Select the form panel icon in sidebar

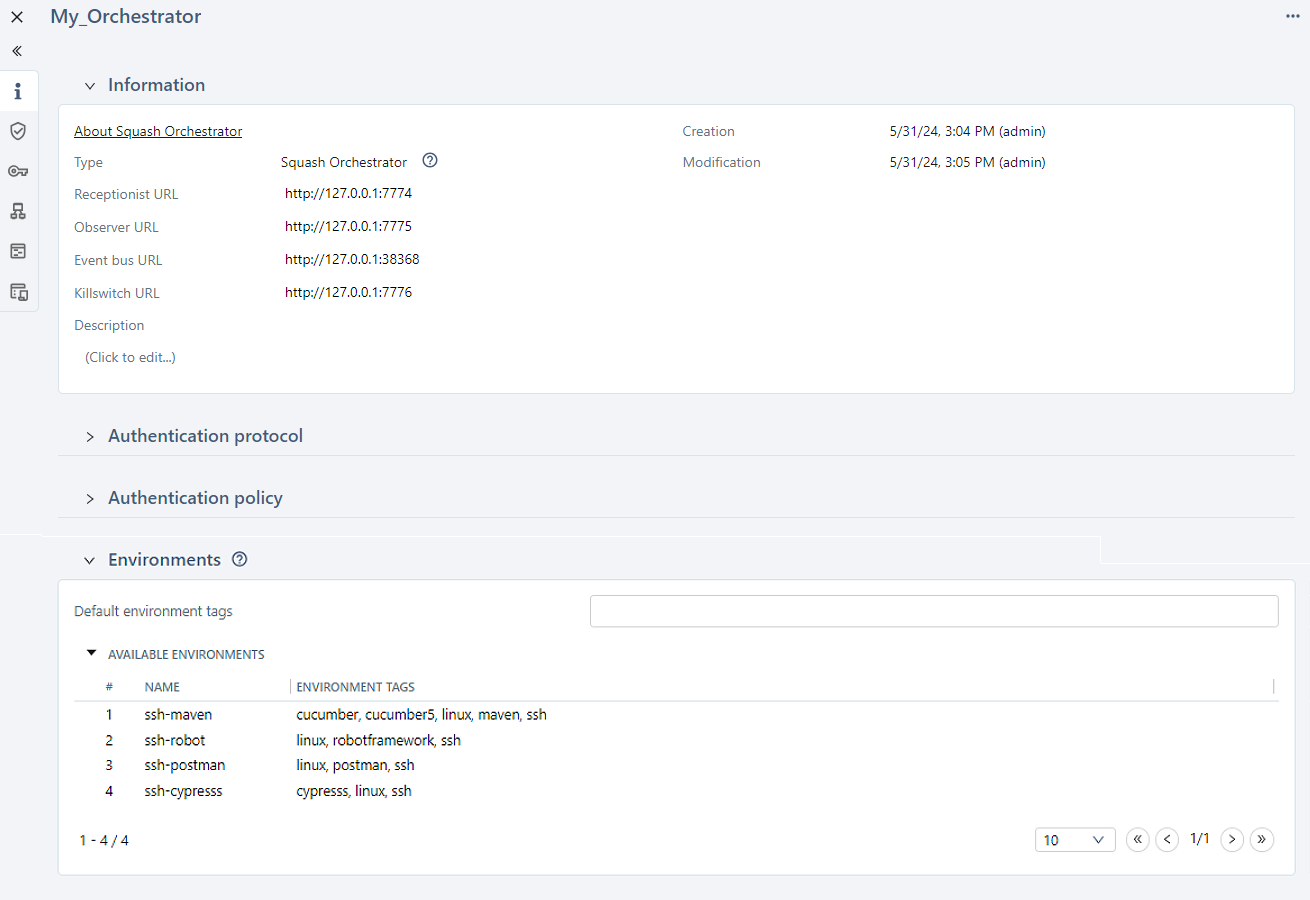18,251
